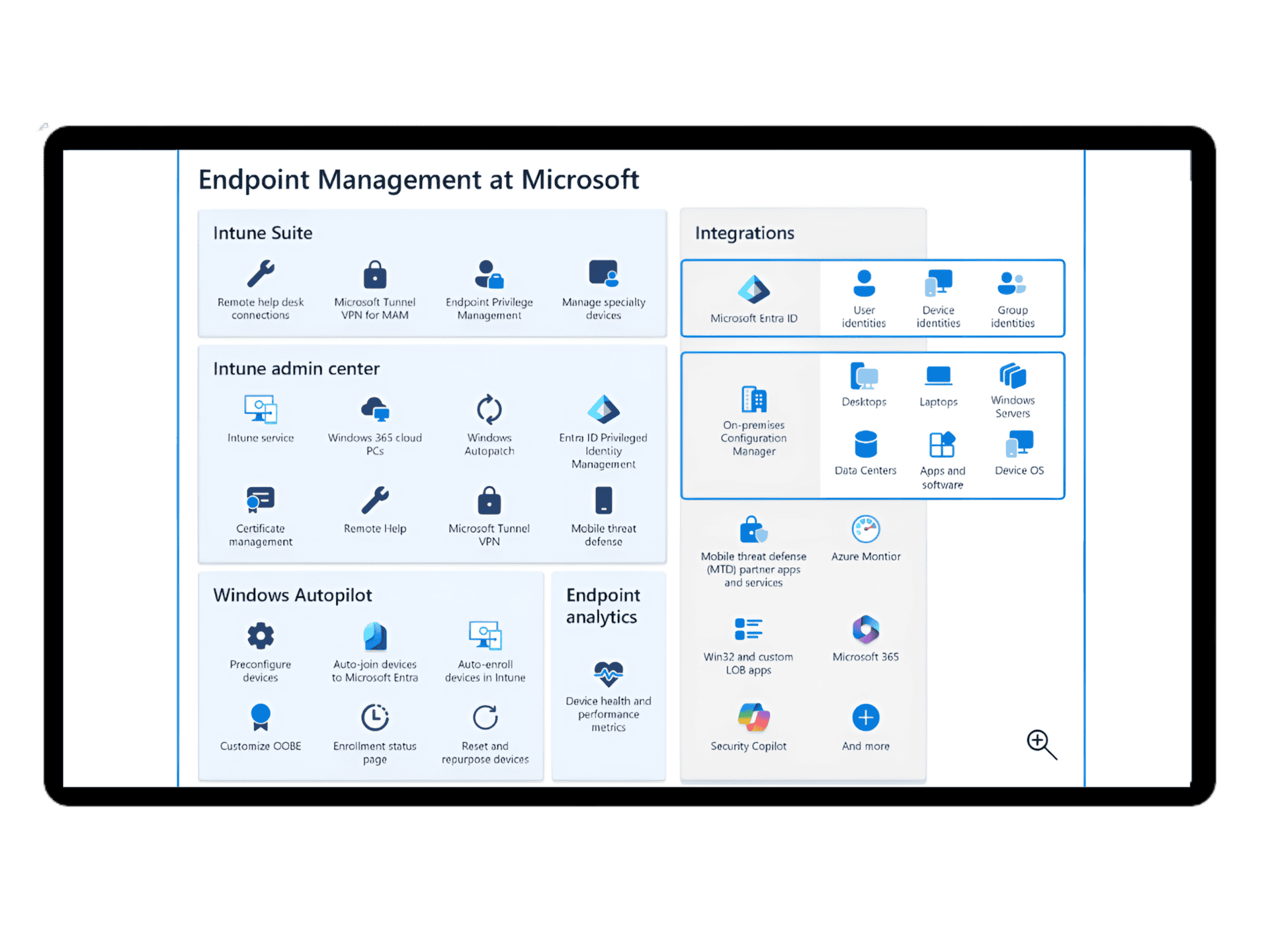This screenshot has width=1270, height=952.
Task: Click the Win32 and custom LOB apps icon
Action: [x=748, y=629]
